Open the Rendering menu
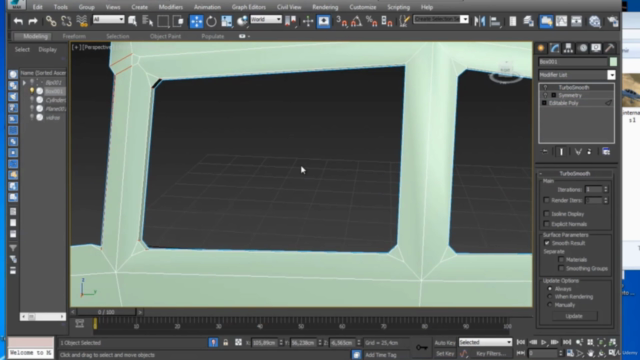The image size is (640, 360). coord(325,7)
